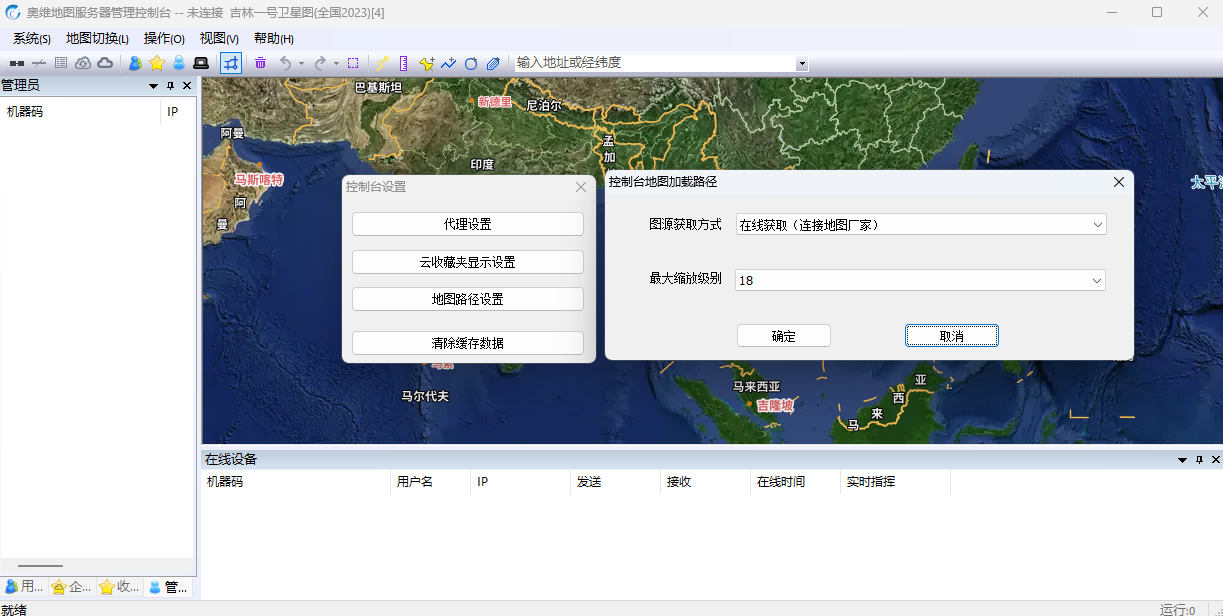Screen dimensions: 1223x616
Task: Toggle the pin on 在线设备 panel
Action: (1199, 460)
